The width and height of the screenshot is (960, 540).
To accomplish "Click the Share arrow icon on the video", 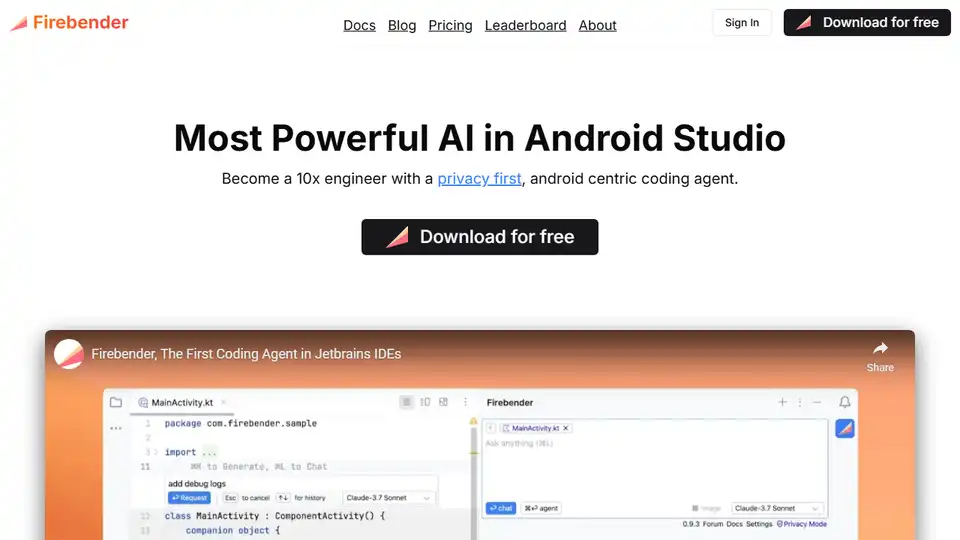I will click(880, 348).
